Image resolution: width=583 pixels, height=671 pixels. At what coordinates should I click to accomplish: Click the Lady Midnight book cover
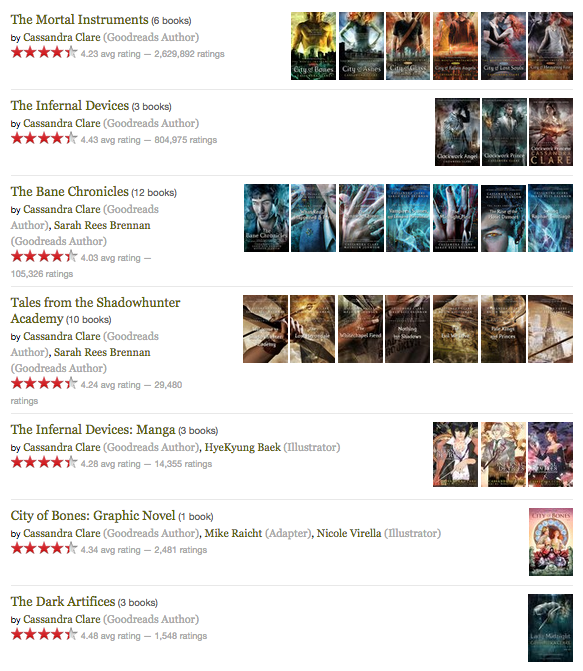coord(550,628)
